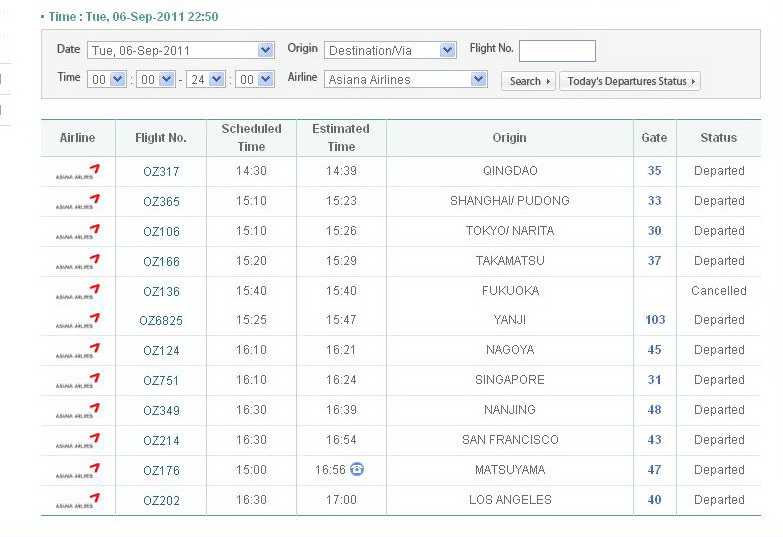
Task: Open flight OZ751 link
Action: tap(161, 381)
